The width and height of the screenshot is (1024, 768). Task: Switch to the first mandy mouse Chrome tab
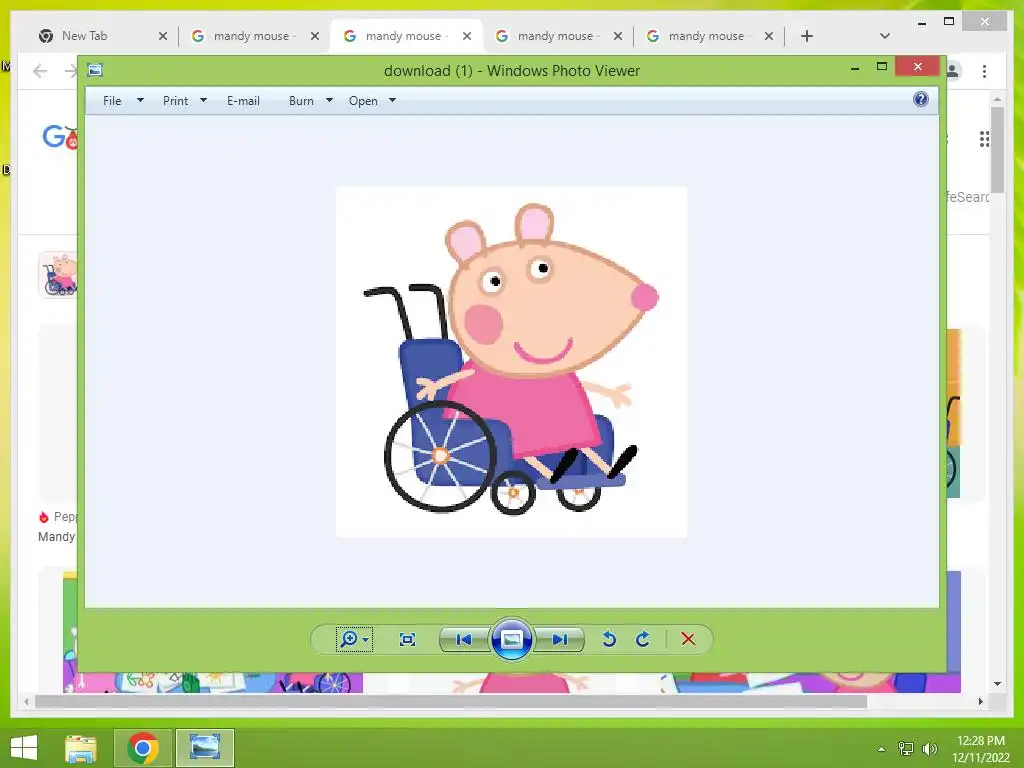[x=251, y=36]
